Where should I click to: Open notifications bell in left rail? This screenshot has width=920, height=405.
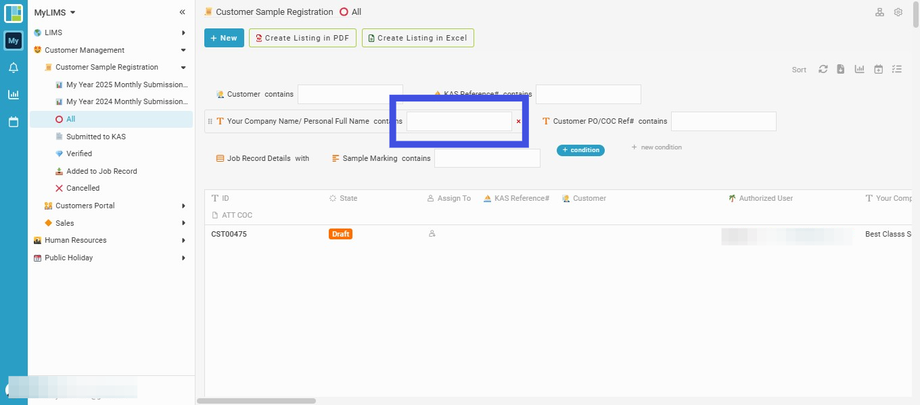pyautogui.click(x=13, y=68)
